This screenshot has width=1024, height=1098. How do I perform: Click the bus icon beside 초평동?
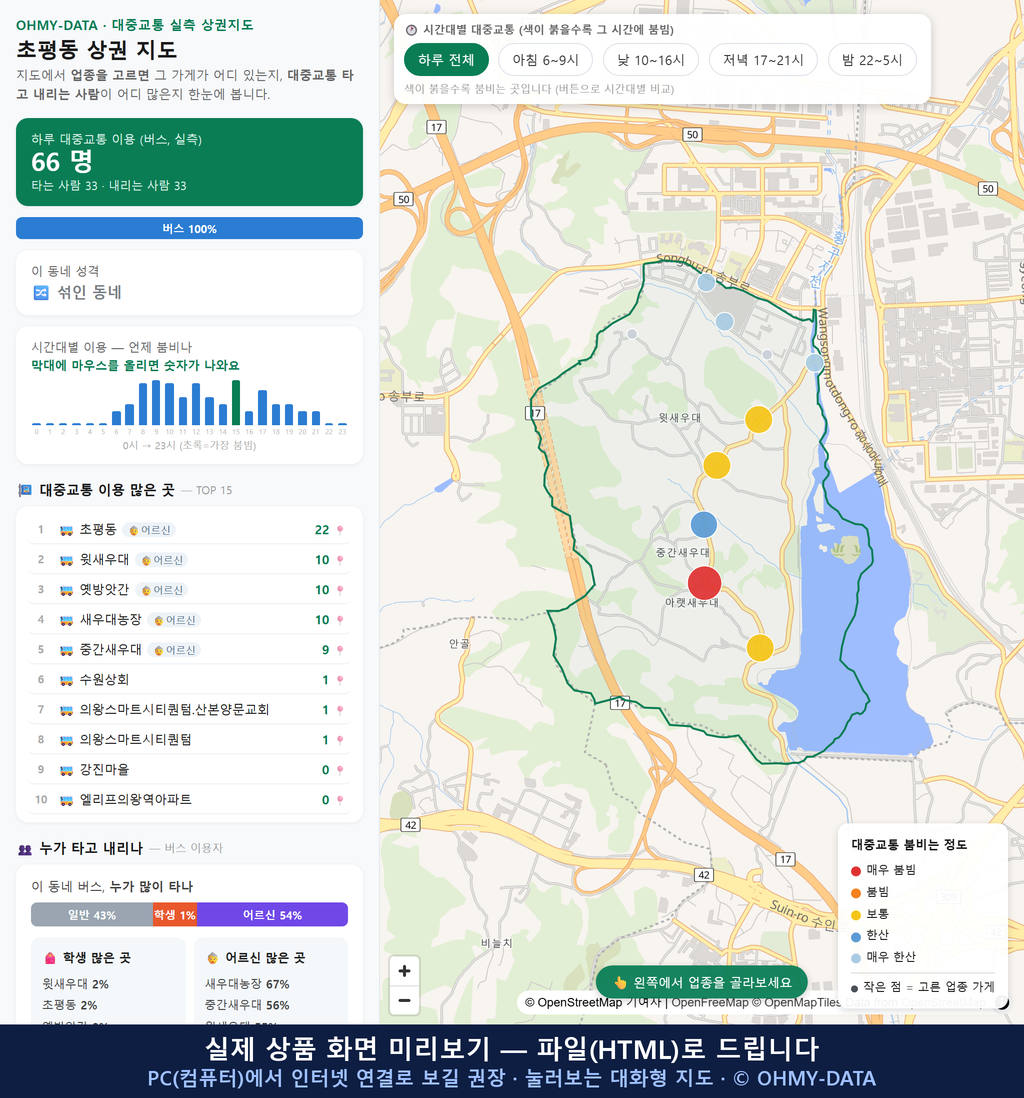(x=67, y=530)
